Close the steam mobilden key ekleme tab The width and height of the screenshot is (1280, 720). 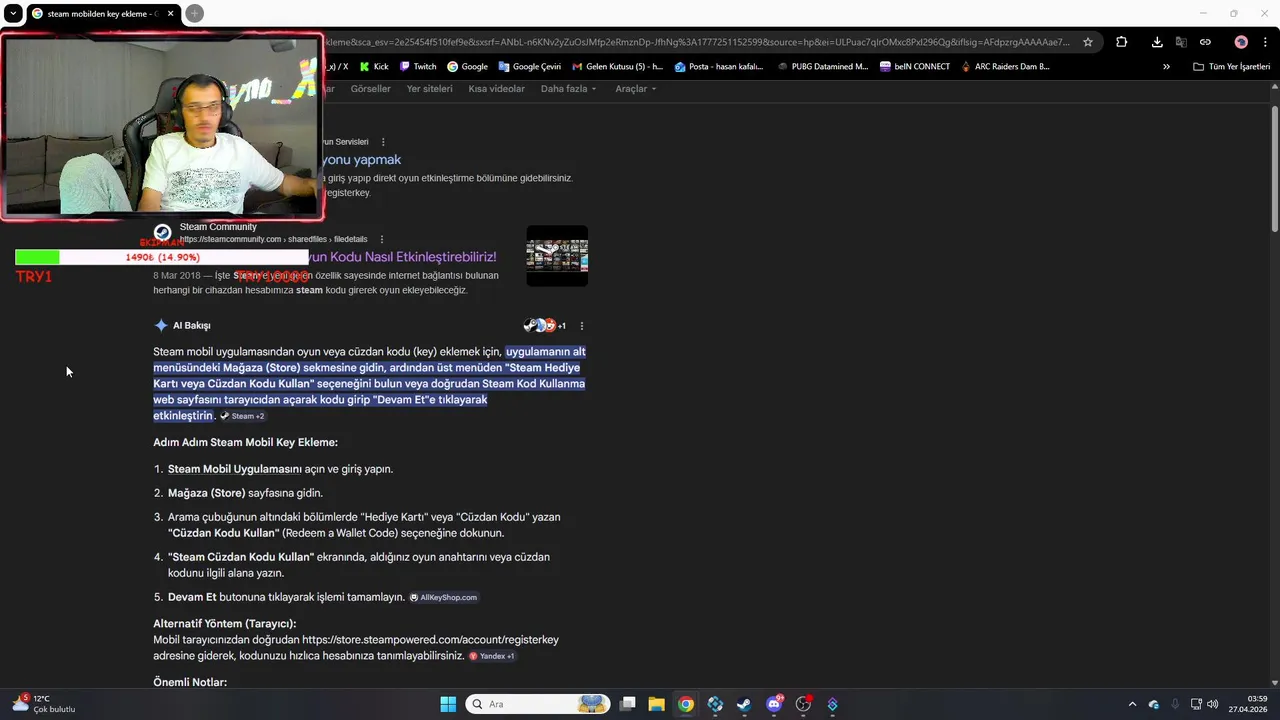pyautogui.click(x=171, y=13)
